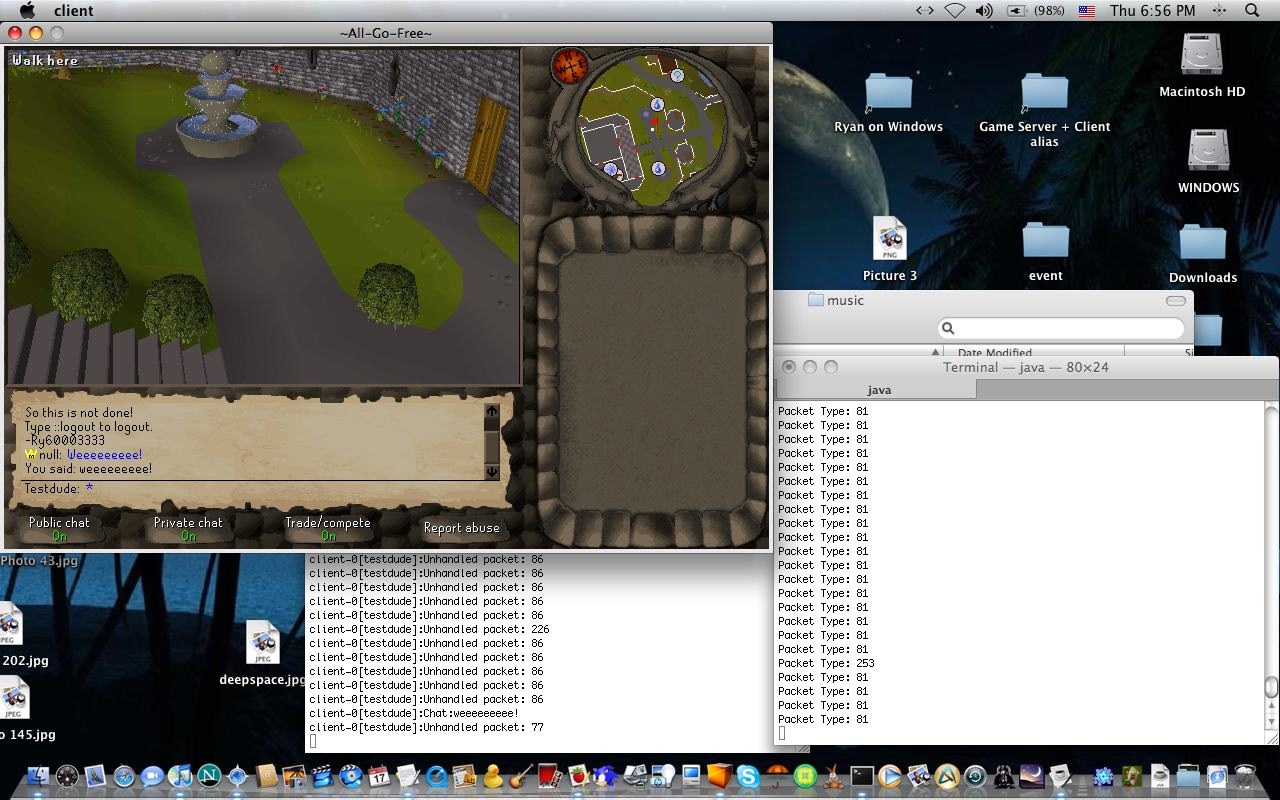The image size is (1280, 800).
Task: Launch Skype from the Dock
Action: click(748, 776)
